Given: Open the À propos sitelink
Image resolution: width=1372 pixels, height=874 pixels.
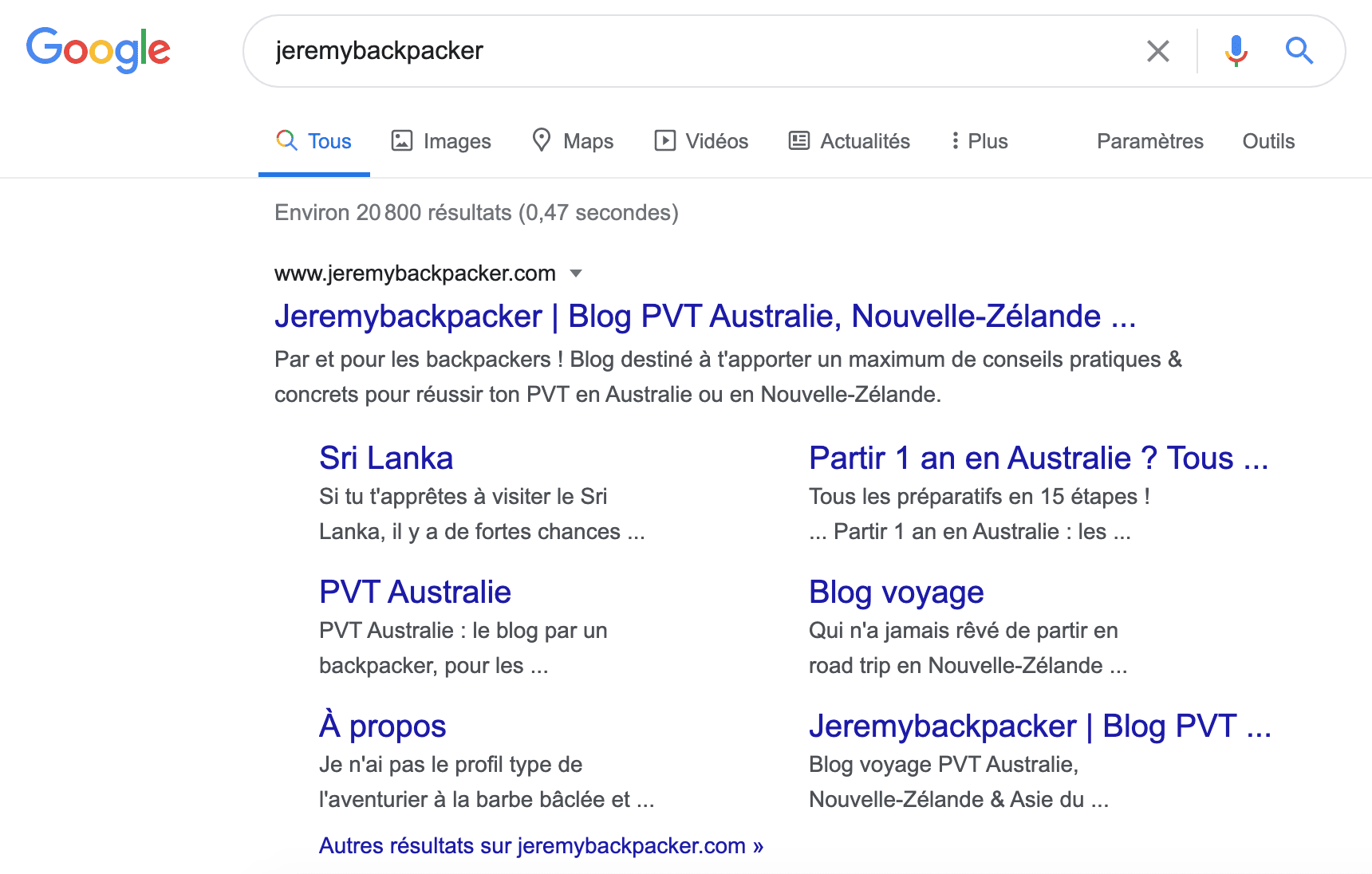Looking at the screenshot, I should (x=382, y=726).
